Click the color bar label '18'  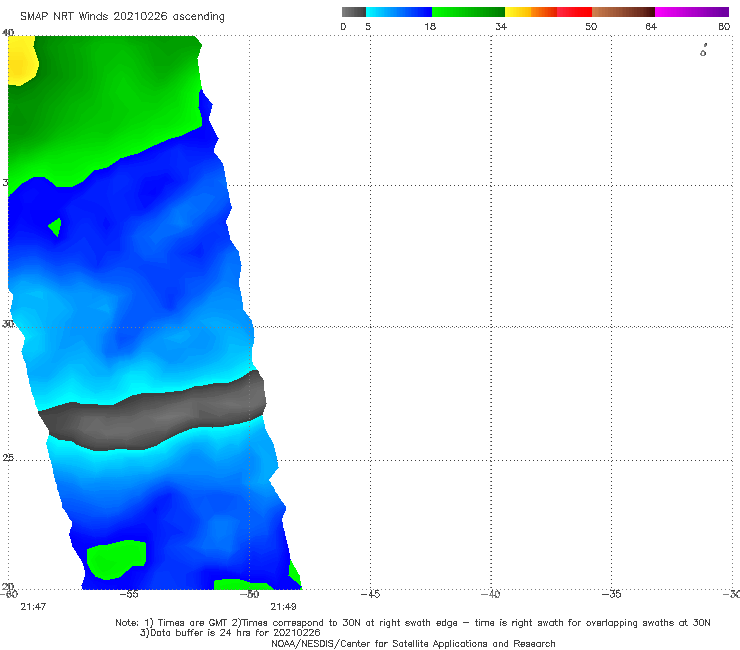coord(430,27)
